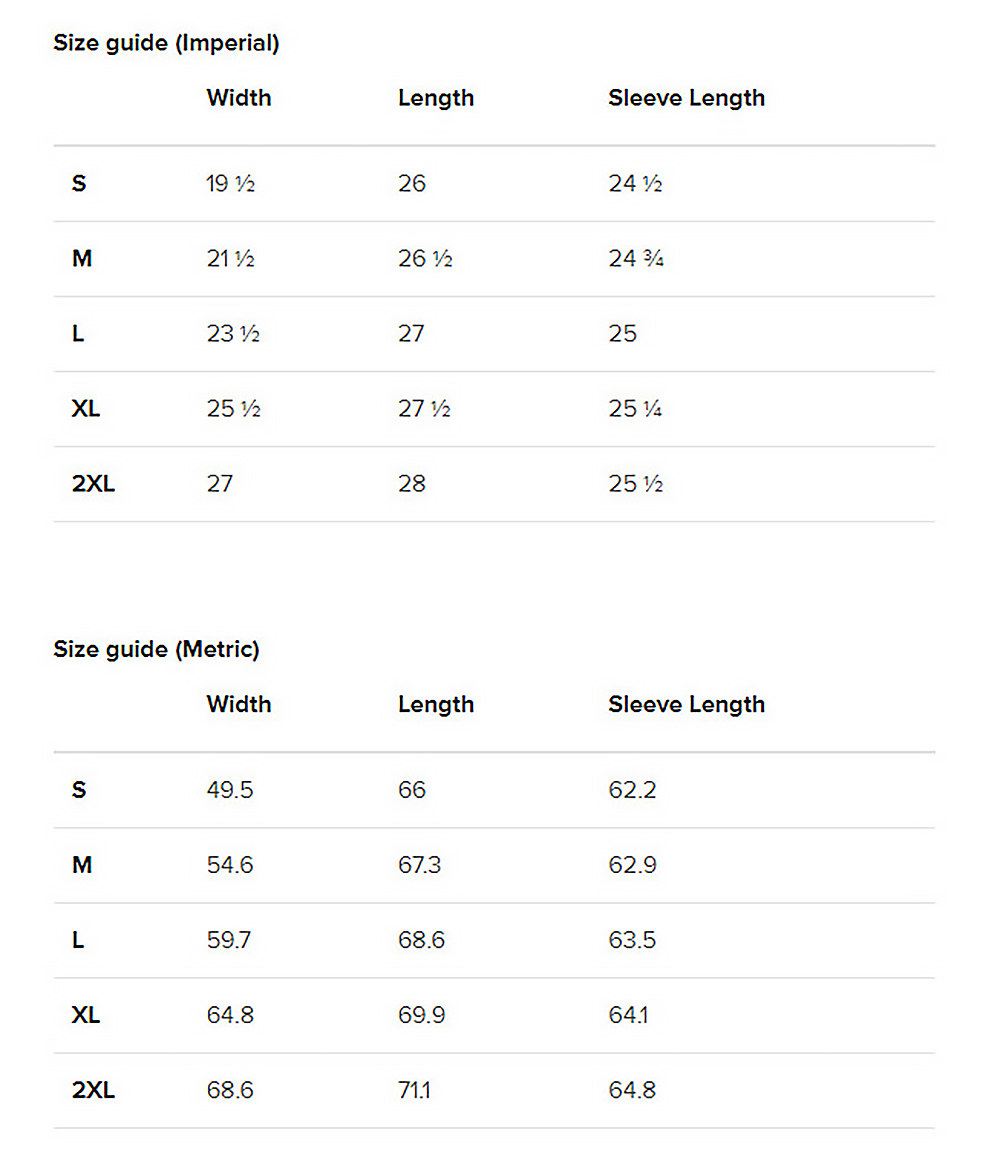The width and height of the screenshot is (1000, 1164).
Task: Click the 27 ½ length value for XL
Action: point(424,409)
